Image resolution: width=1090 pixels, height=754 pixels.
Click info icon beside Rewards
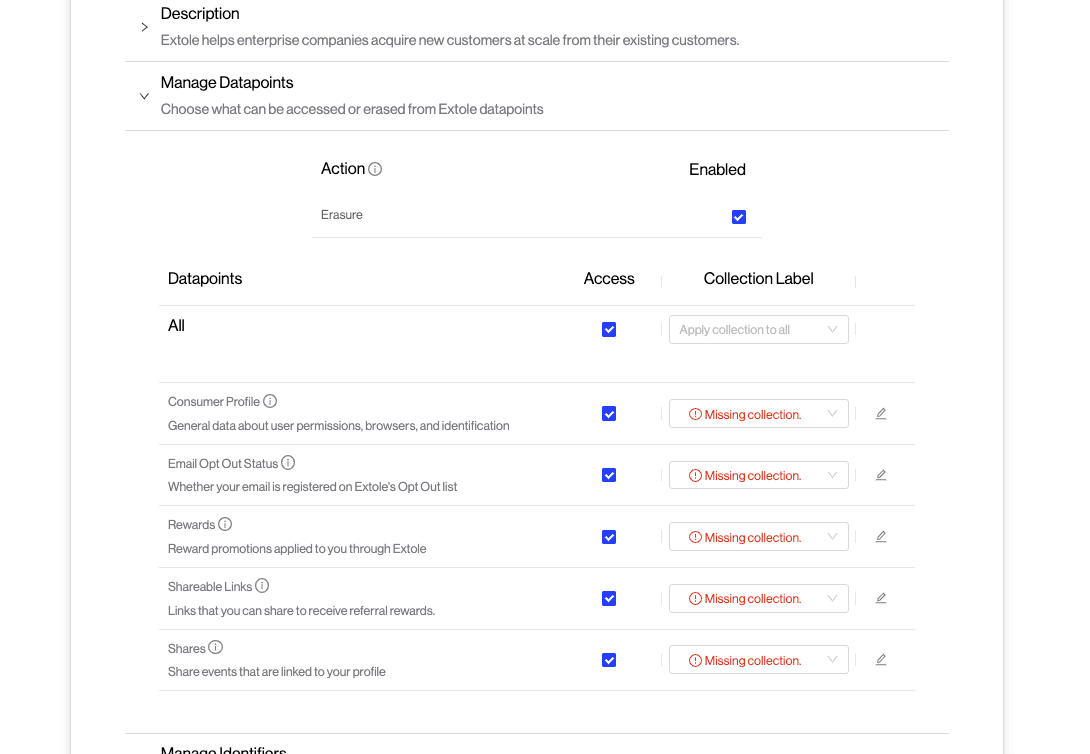coord(225,524)
